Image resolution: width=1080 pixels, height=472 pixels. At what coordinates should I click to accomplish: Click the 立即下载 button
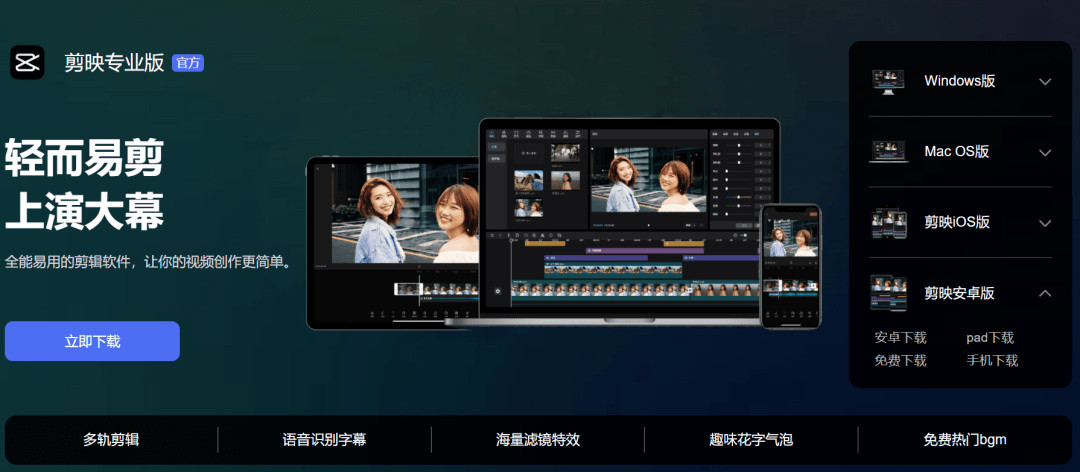92,341
